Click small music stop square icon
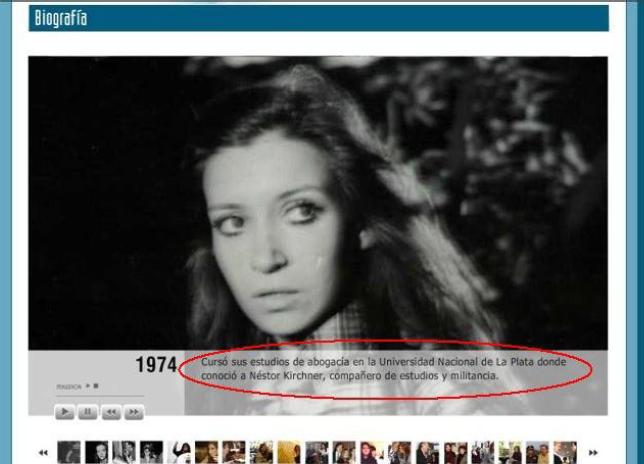 pyautogui.click(x=96, y=386)
